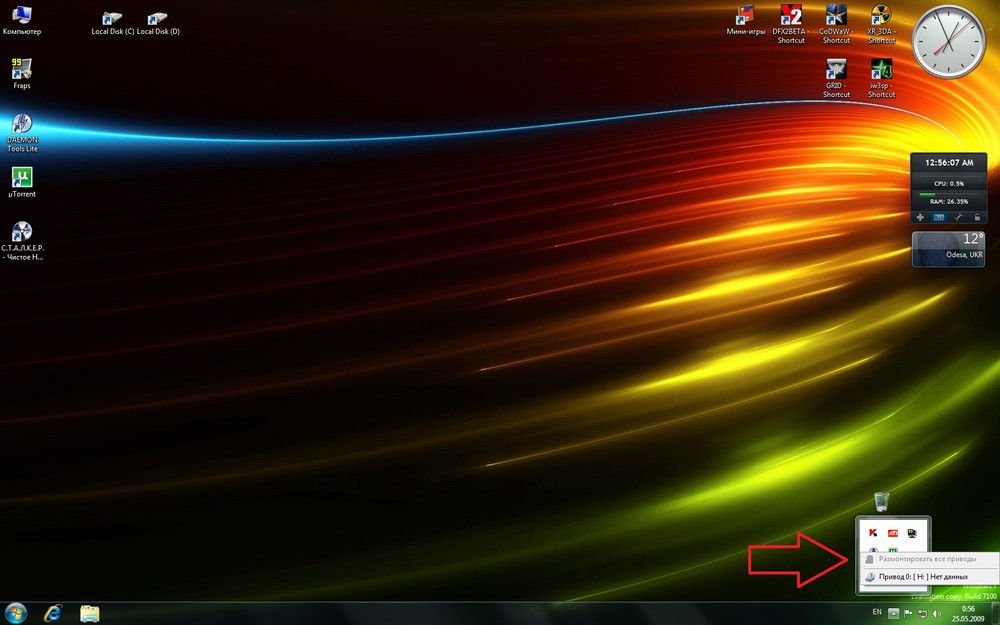The width and height of the screenshot is (1000, 625).
Task: Open CPU gadget settings via the wrench button
Action: pyautogui.click(x=959, y=217)
